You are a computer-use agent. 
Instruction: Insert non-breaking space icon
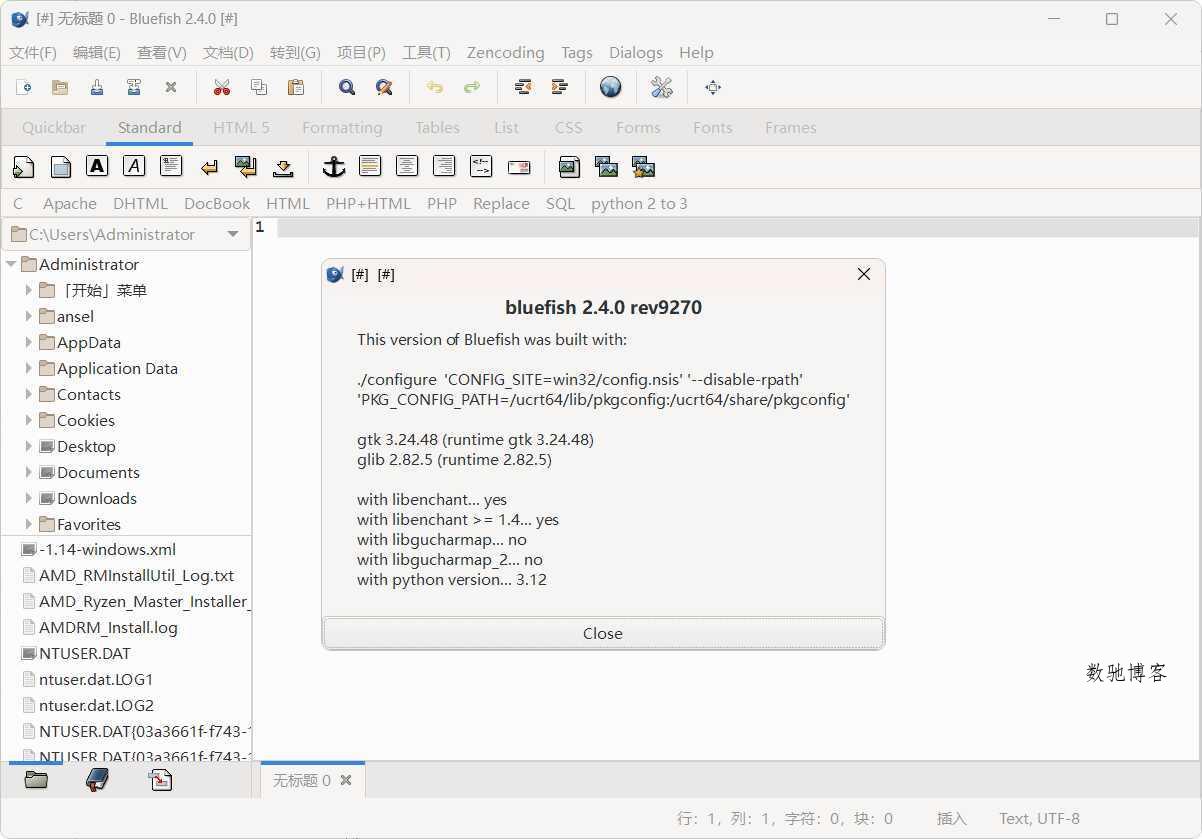283,167
